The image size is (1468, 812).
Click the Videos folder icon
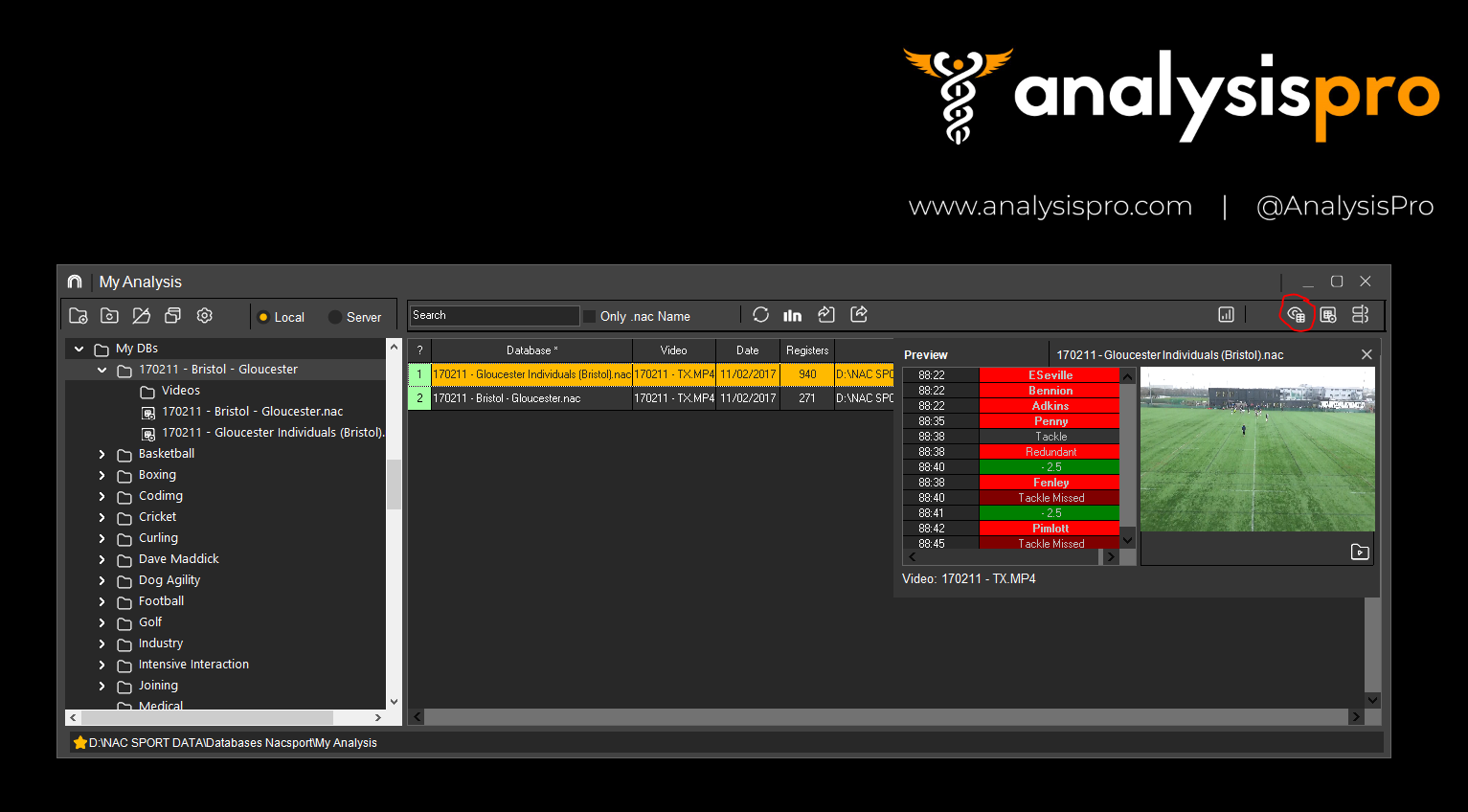tap(147, 392)
